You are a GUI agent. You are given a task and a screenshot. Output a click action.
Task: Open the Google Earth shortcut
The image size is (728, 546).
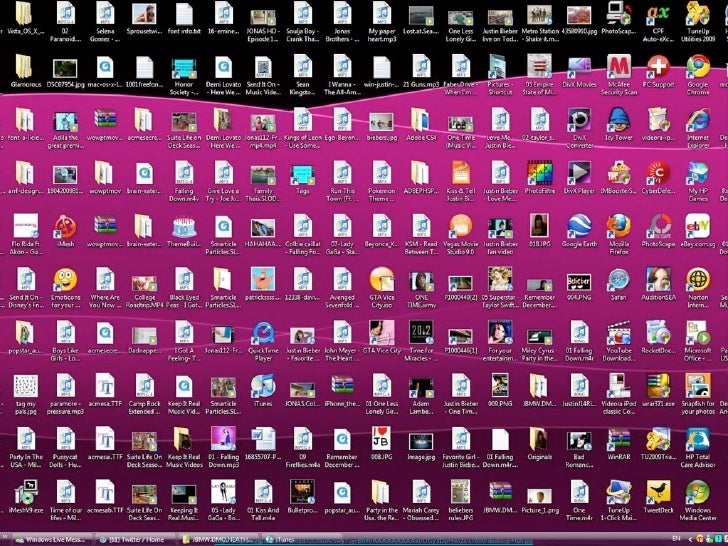click(x=578, y=225)
